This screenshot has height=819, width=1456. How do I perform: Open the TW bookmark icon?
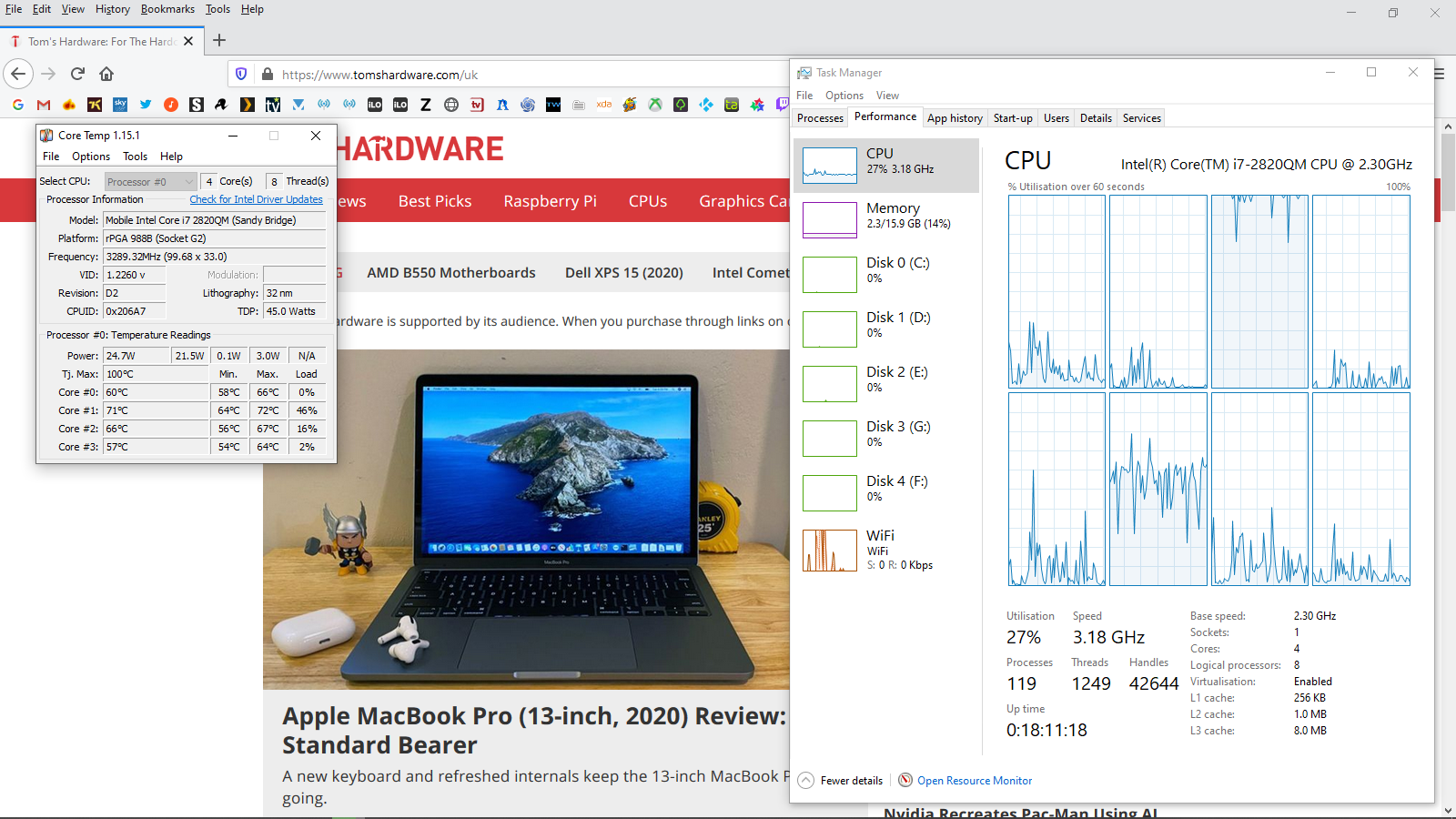point(553,105)
